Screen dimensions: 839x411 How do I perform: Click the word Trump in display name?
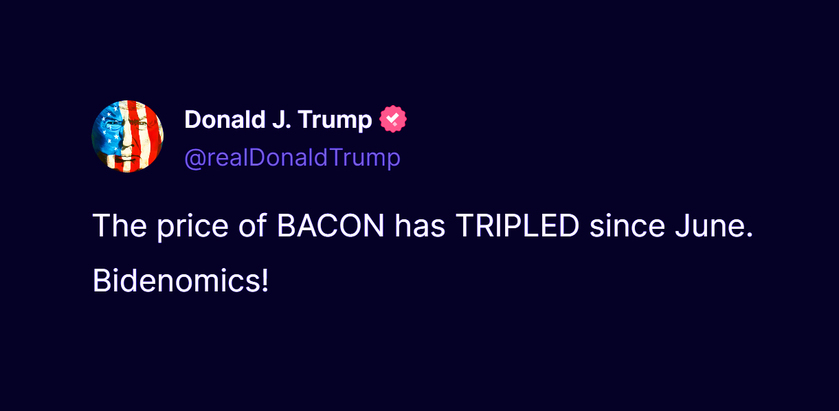coord(334,121)
